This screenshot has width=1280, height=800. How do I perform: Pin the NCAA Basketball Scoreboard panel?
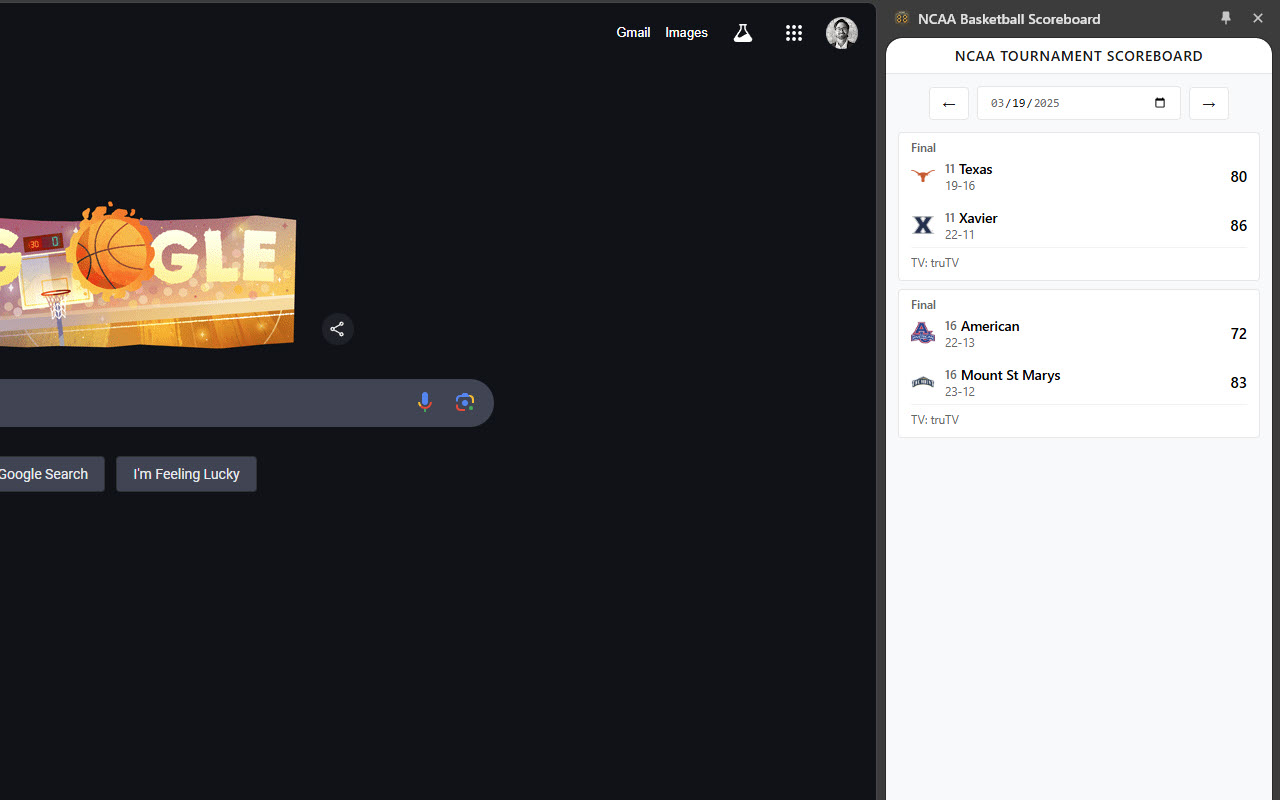[x=1226, y=18]
